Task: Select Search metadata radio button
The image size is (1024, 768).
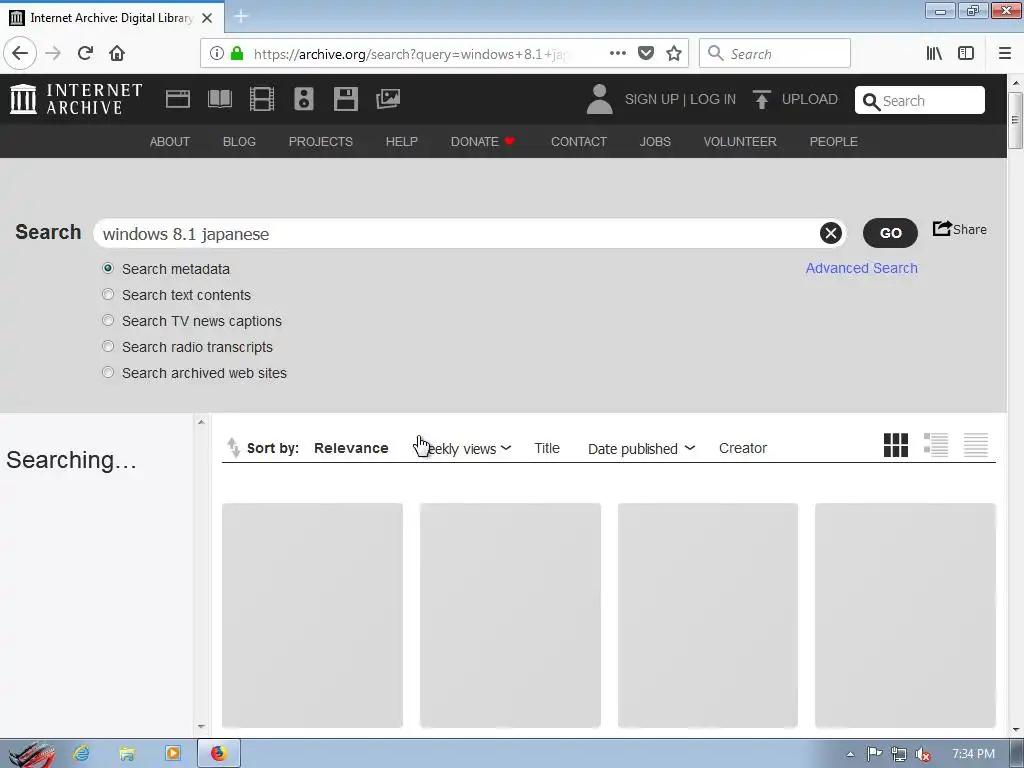Action: coord(108,268)
